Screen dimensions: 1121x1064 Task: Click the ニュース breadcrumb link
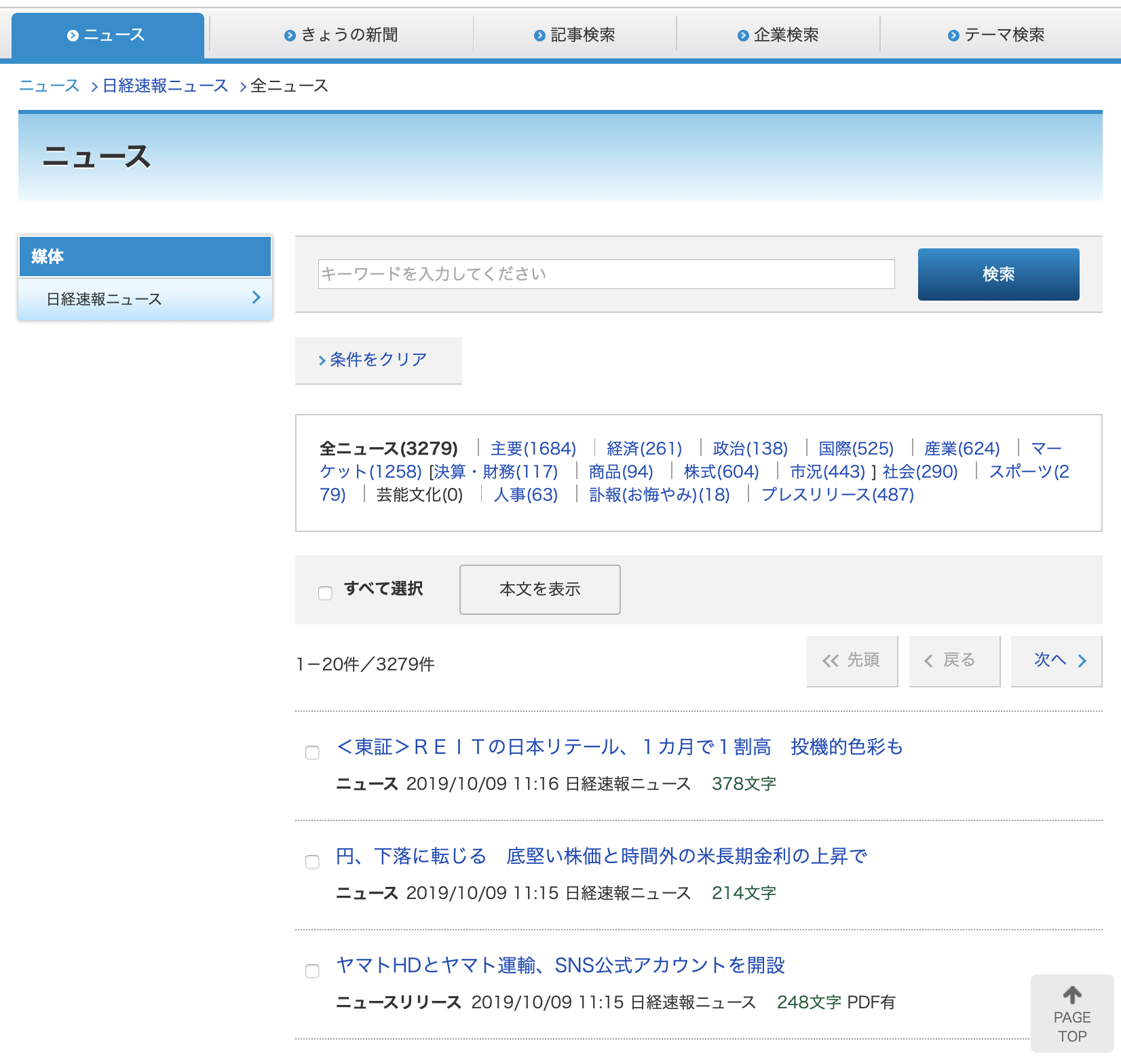pos(49,86)
